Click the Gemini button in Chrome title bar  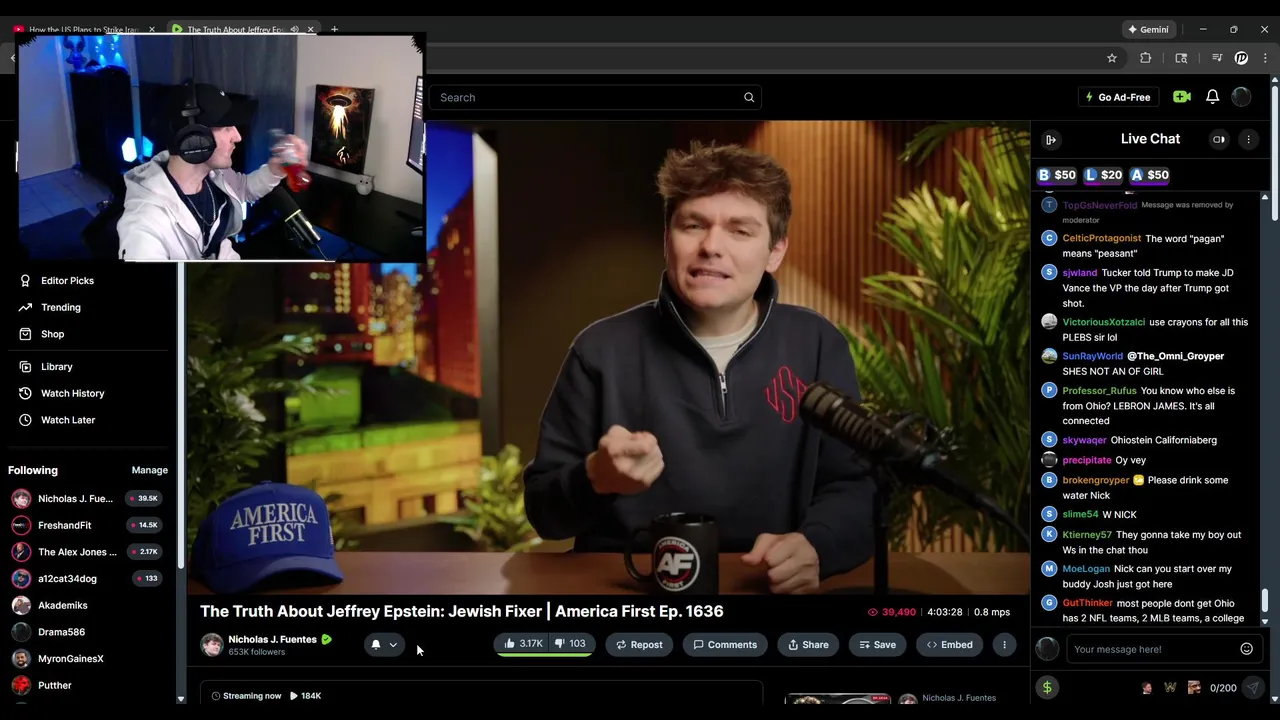pyautogui.click(x=1148, y=30)
